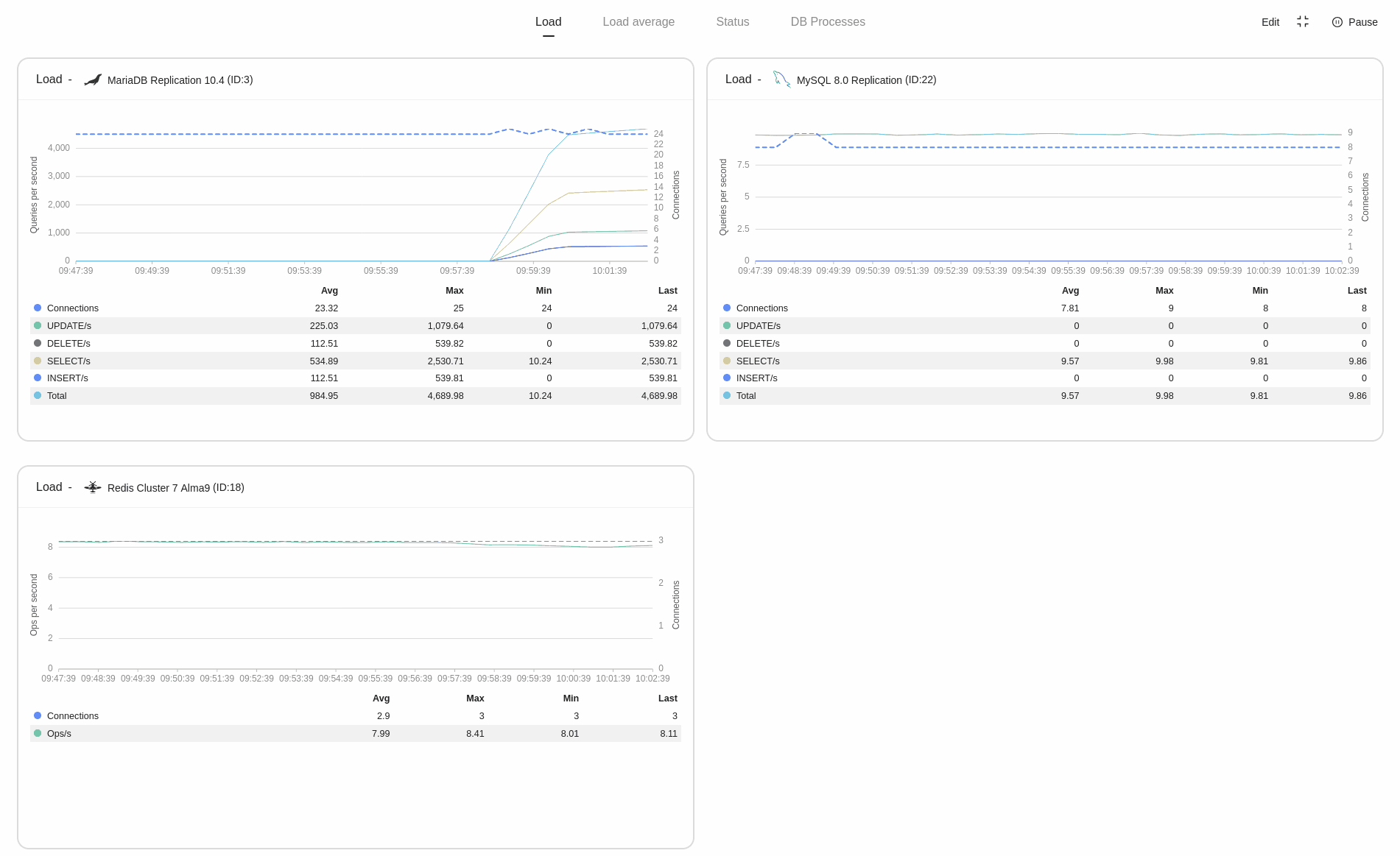The image size is (1400, 856).
Task: Click the collapse fullscreen icon next to Edit
Action: click(x=1303, y=22)
